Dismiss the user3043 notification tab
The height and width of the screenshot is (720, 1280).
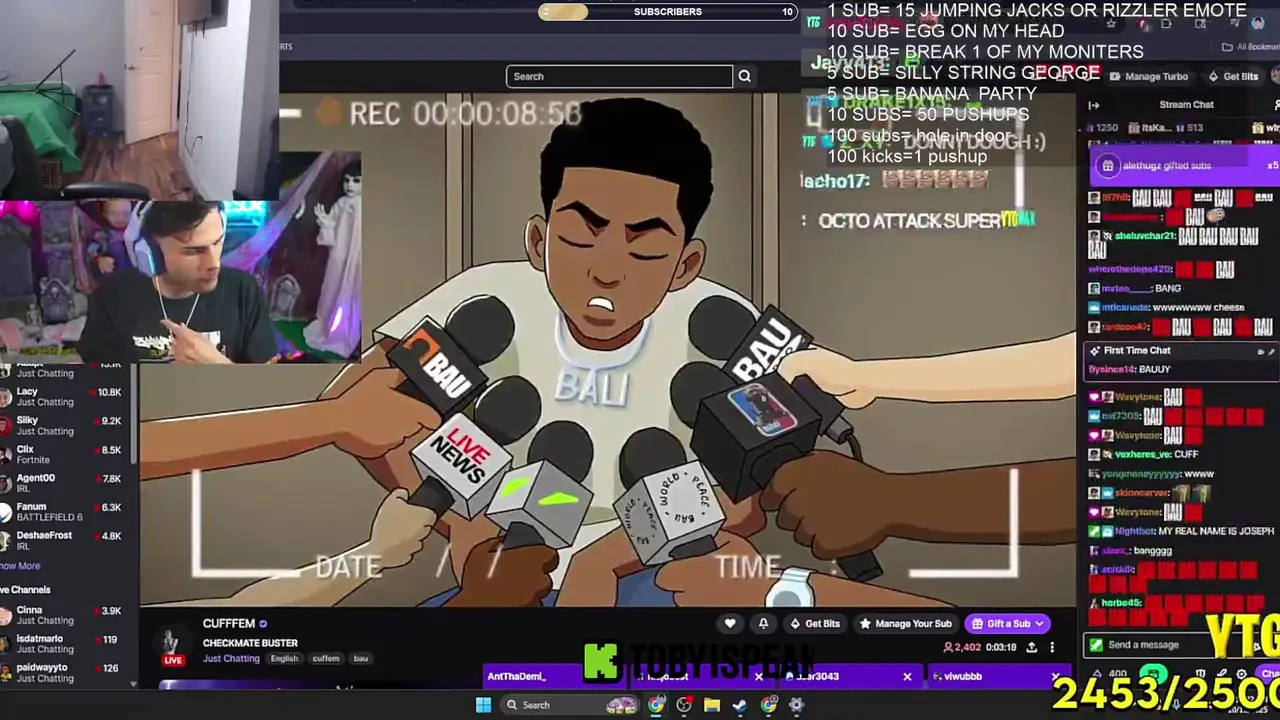tap(907, 677)
